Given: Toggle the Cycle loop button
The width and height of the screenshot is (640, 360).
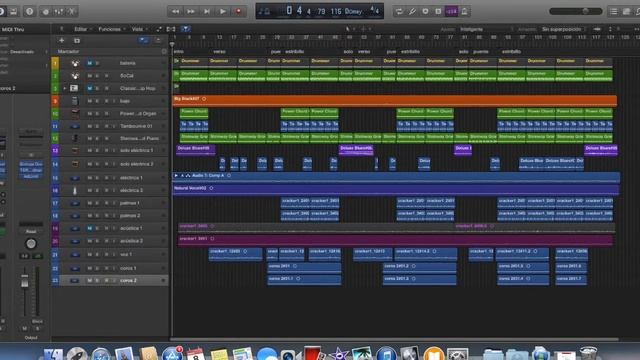Looking at the screenshot, I should point(399,11).
